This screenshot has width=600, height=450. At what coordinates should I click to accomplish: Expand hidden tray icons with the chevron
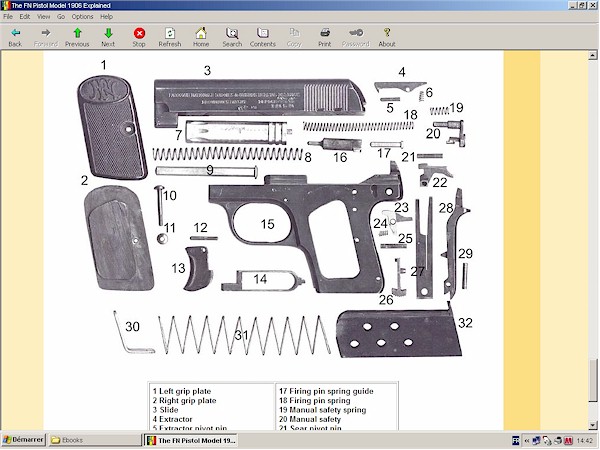pos(527,441)
